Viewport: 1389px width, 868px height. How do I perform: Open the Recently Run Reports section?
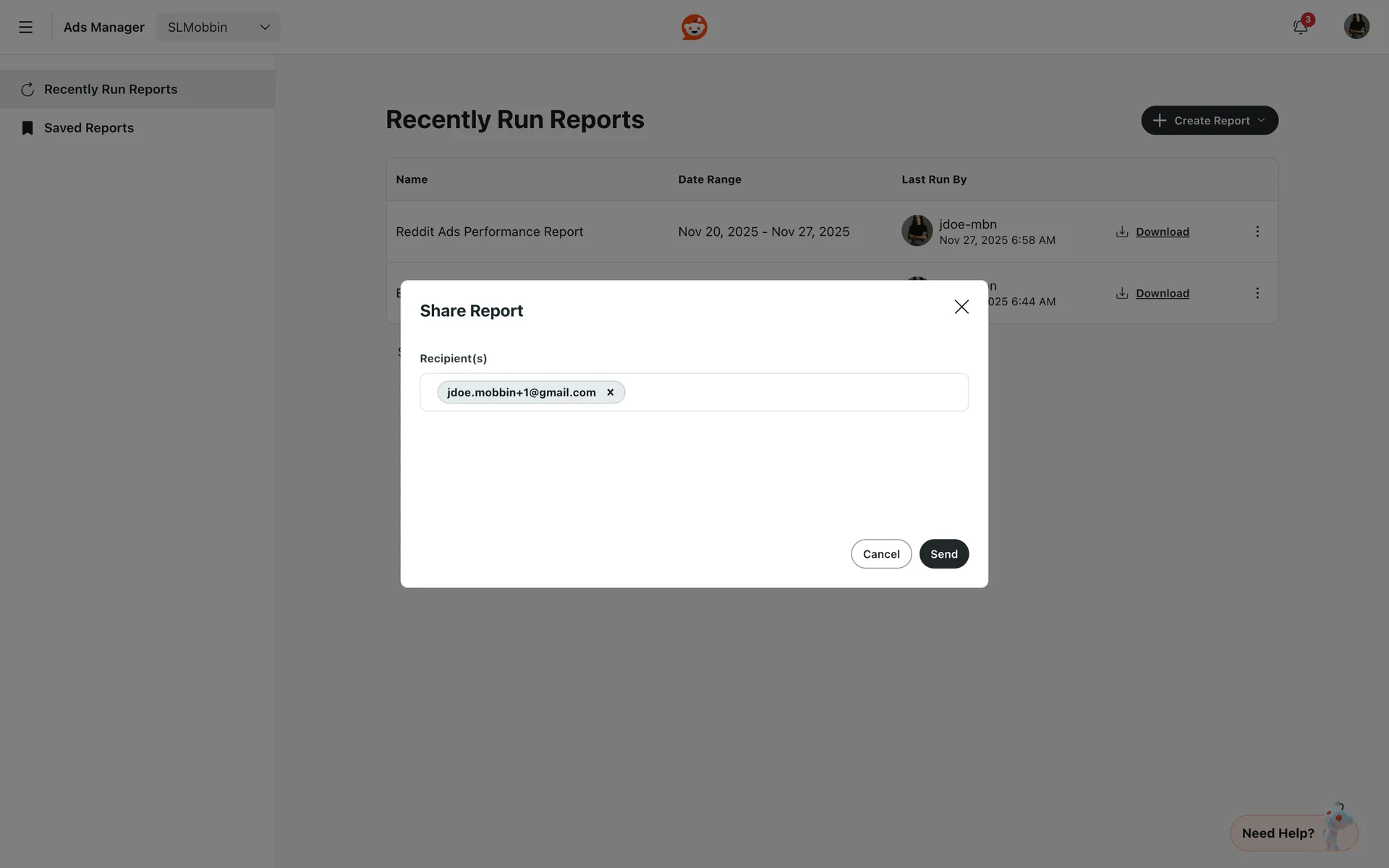(110, 90)
